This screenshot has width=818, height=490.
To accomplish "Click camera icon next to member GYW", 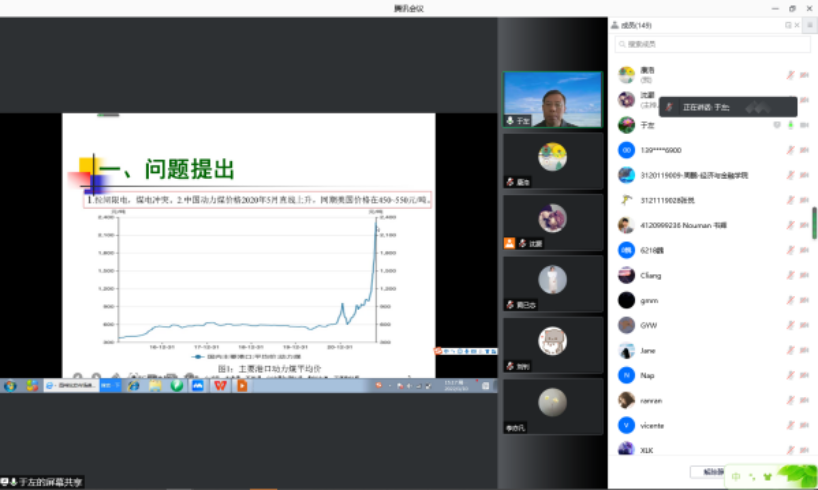I will coord(805,325).
